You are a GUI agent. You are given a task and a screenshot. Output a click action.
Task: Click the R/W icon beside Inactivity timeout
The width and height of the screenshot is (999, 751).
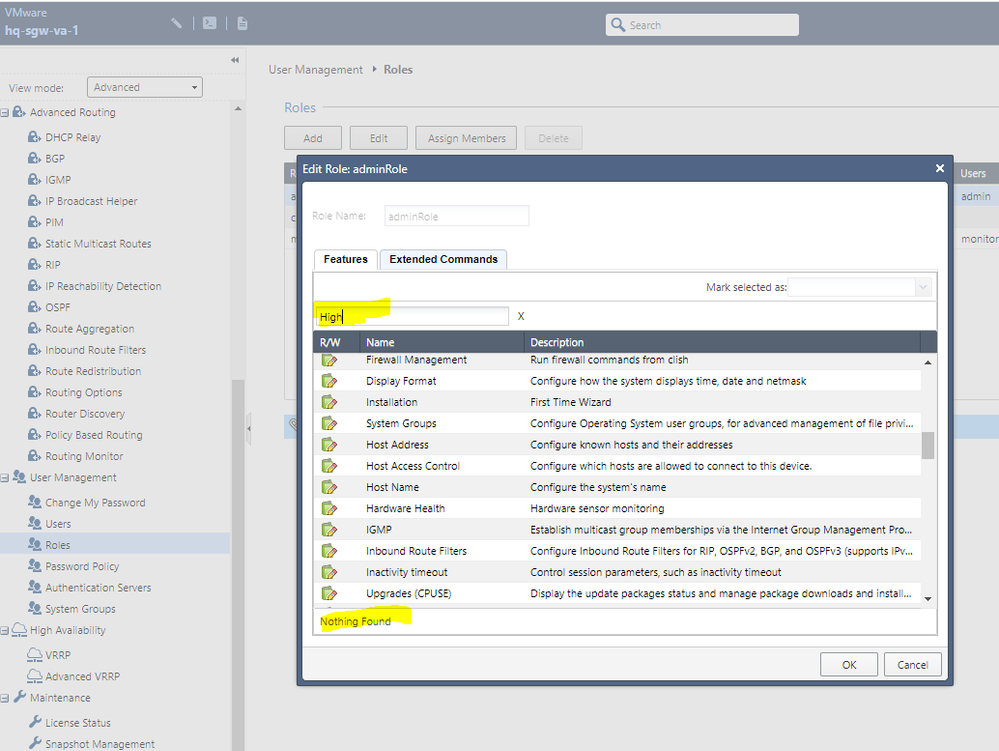pyautogui.click(x=329, y=572)
